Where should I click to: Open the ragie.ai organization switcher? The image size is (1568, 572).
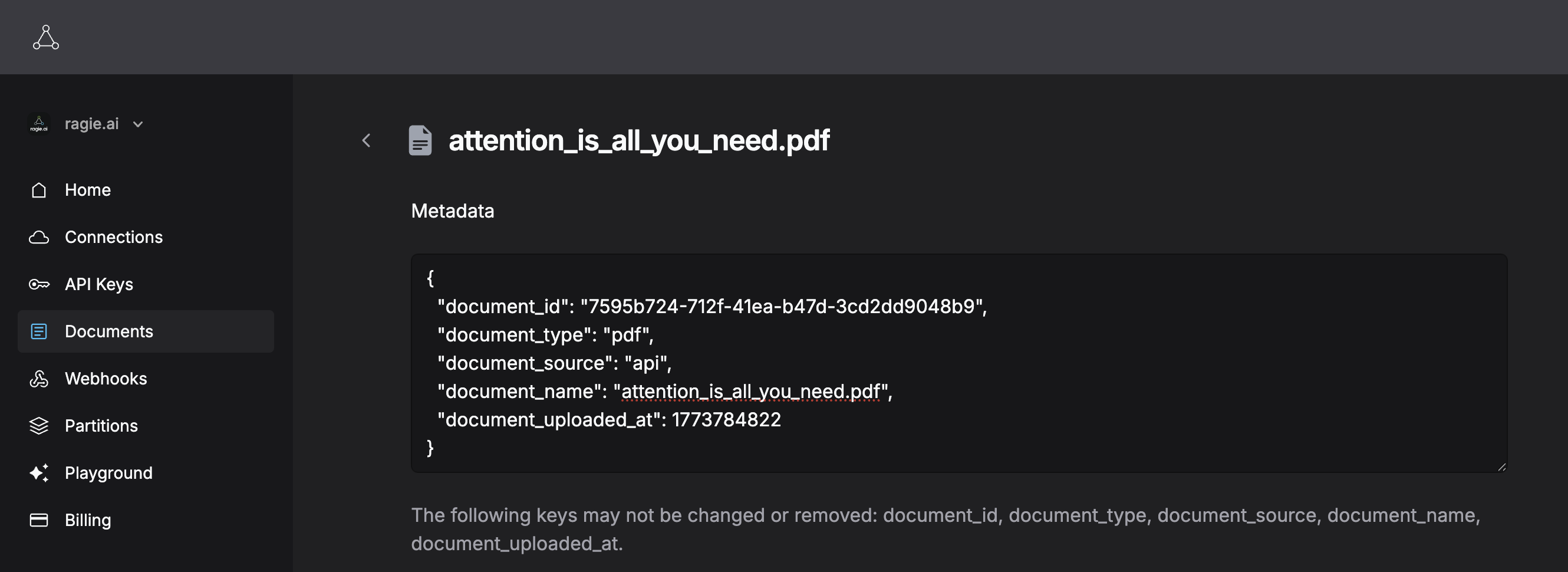[86, 124]
